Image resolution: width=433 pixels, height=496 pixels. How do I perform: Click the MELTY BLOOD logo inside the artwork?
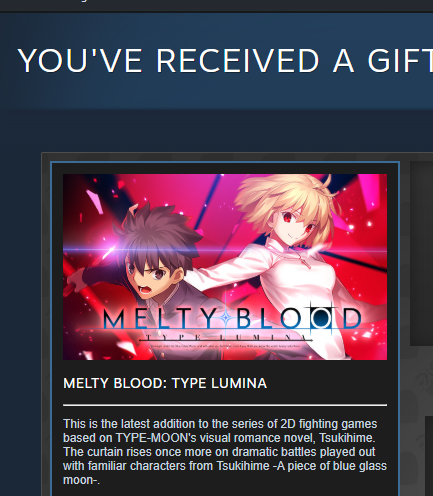point(232,319)
